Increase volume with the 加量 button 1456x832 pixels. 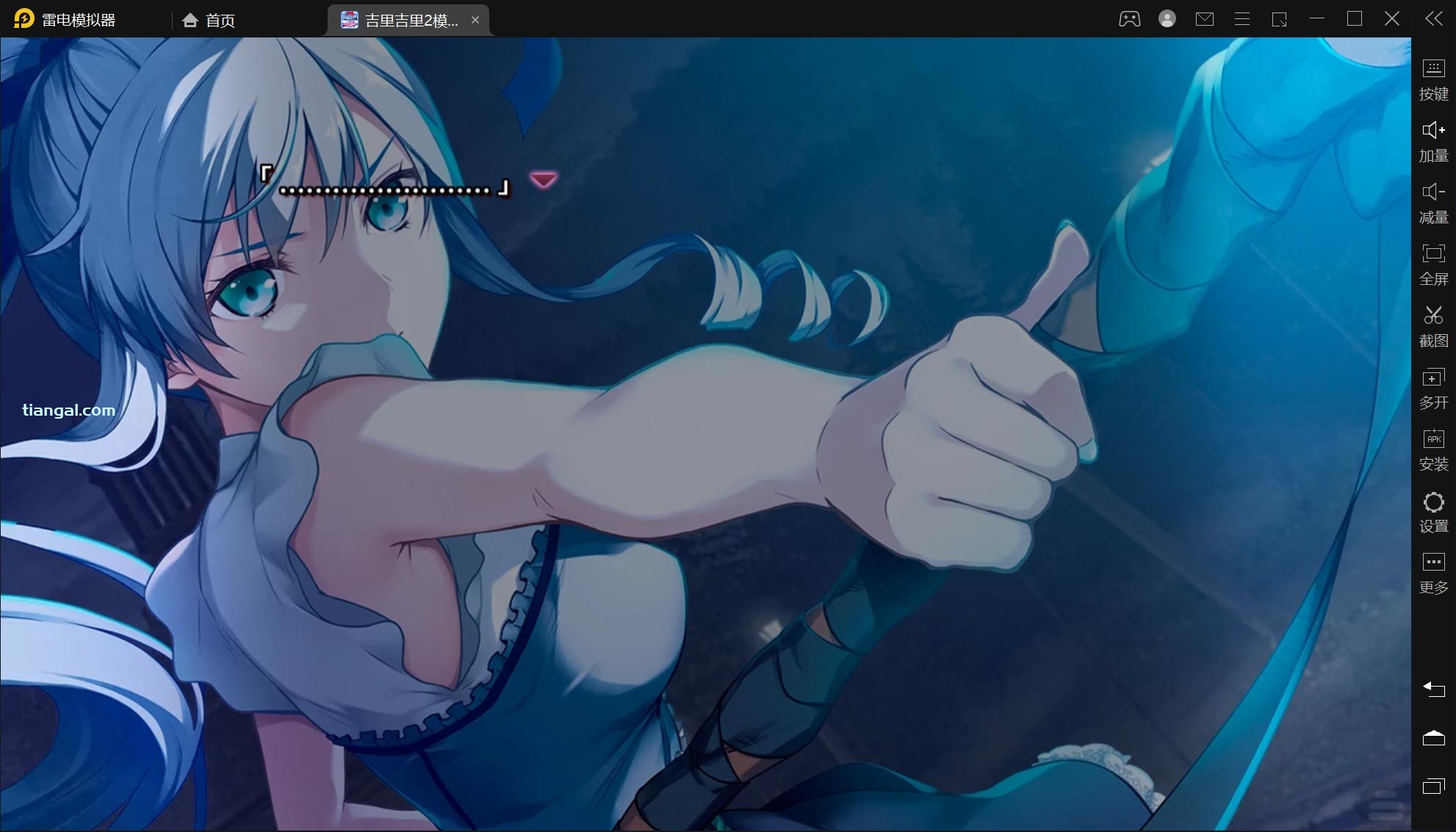click(1433, 142)
